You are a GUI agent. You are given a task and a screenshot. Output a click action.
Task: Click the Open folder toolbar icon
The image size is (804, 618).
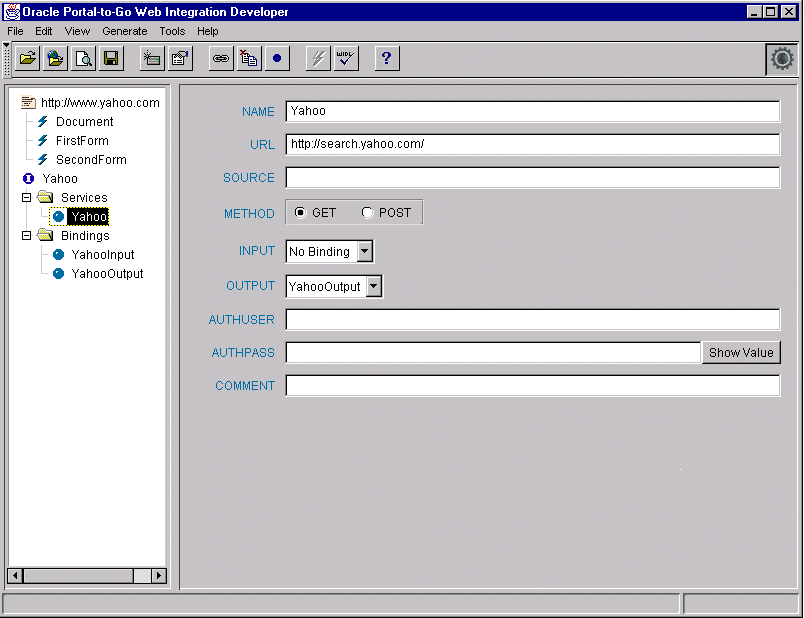coord(28,58)
